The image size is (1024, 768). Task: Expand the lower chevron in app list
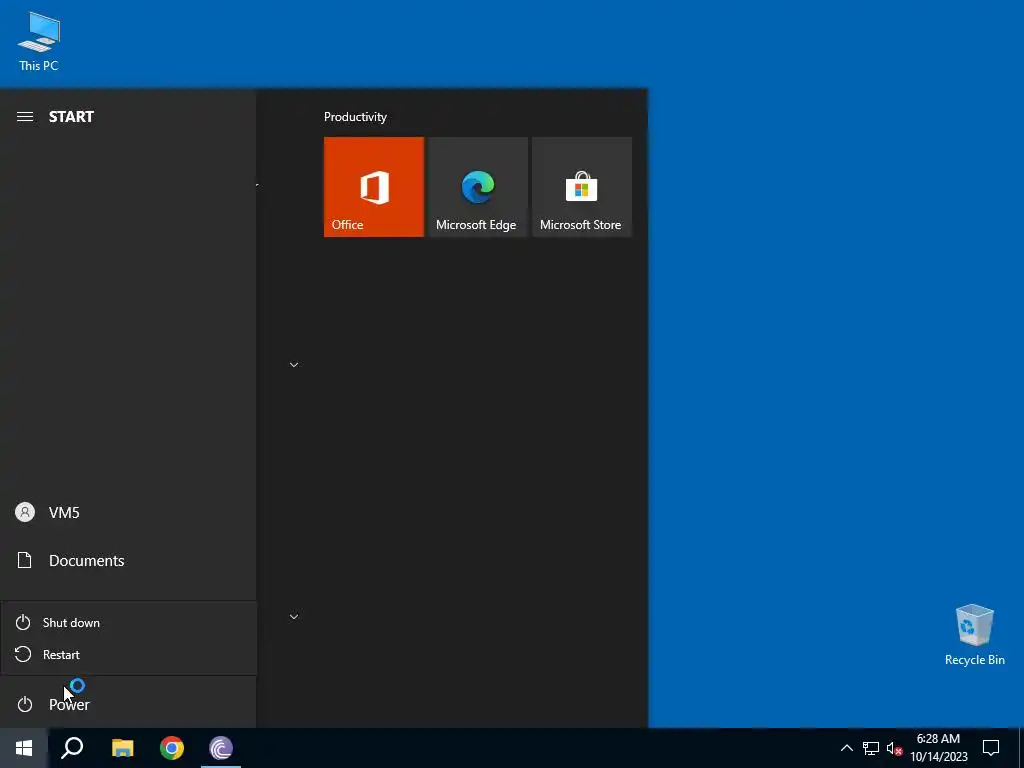(294, 616)
